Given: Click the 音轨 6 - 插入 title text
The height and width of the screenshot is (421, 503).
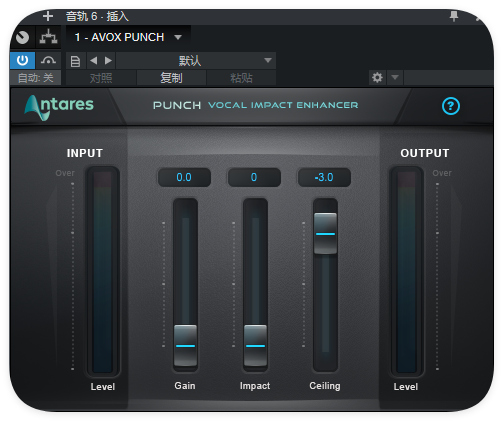Looking at the screenshot, I should 97,16.
